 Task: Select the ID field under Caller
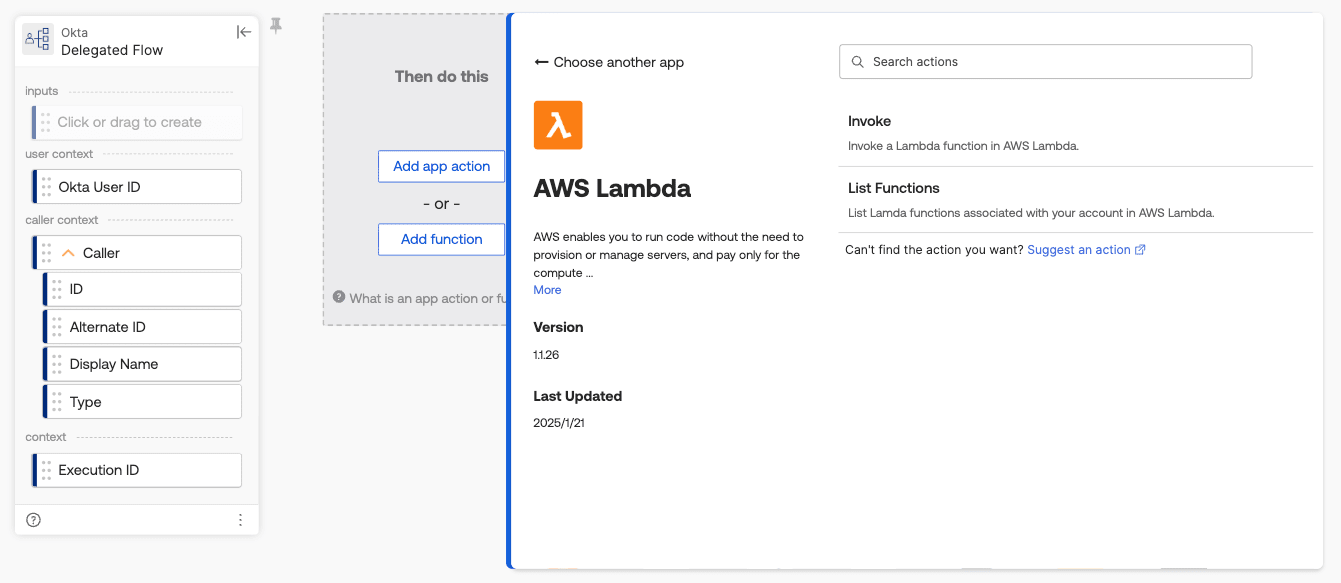[x=142, y=289]
